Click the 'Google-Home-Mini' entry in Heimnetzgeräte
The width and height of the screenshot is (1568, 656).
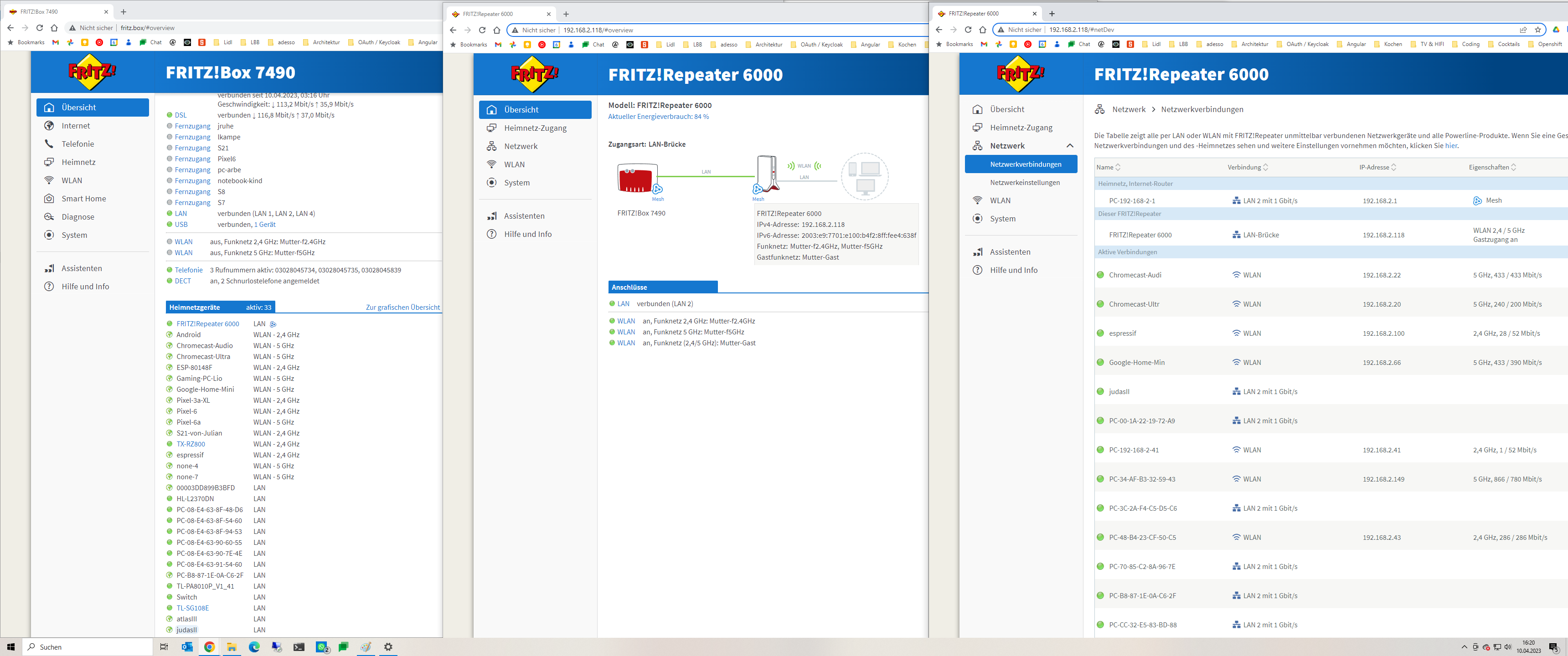205,389
